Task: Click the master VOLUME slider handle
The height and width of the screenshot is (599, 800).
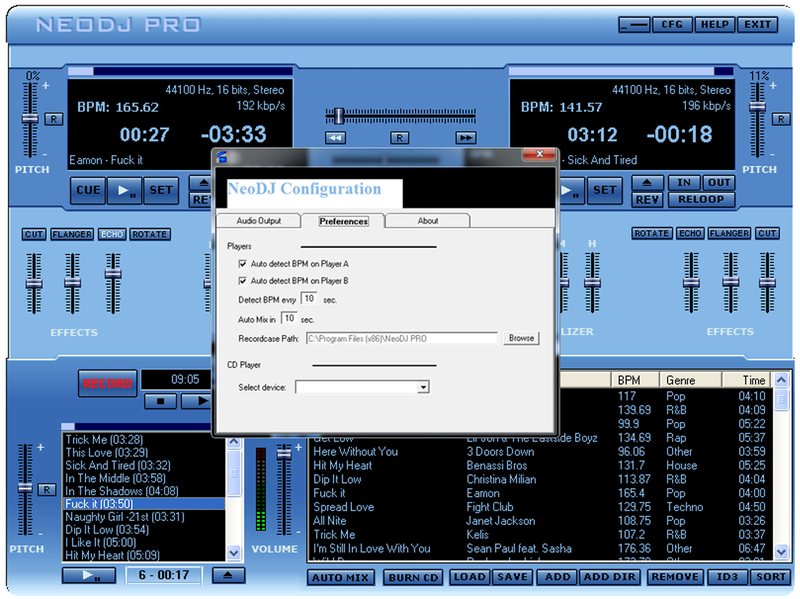Action: click(284, 454)
